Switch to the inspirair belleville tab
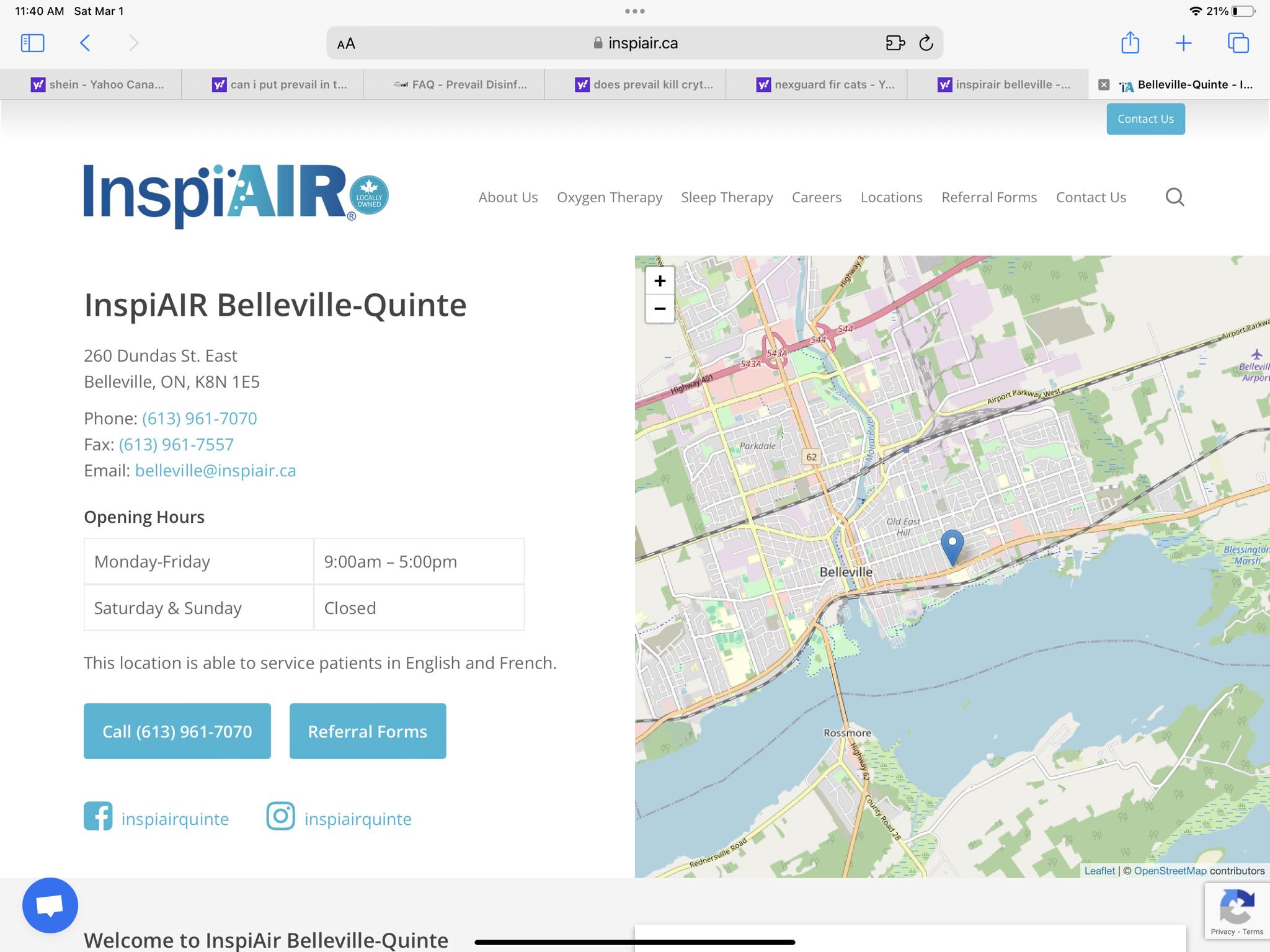The image size is (1270, 952). coord(998,84)
